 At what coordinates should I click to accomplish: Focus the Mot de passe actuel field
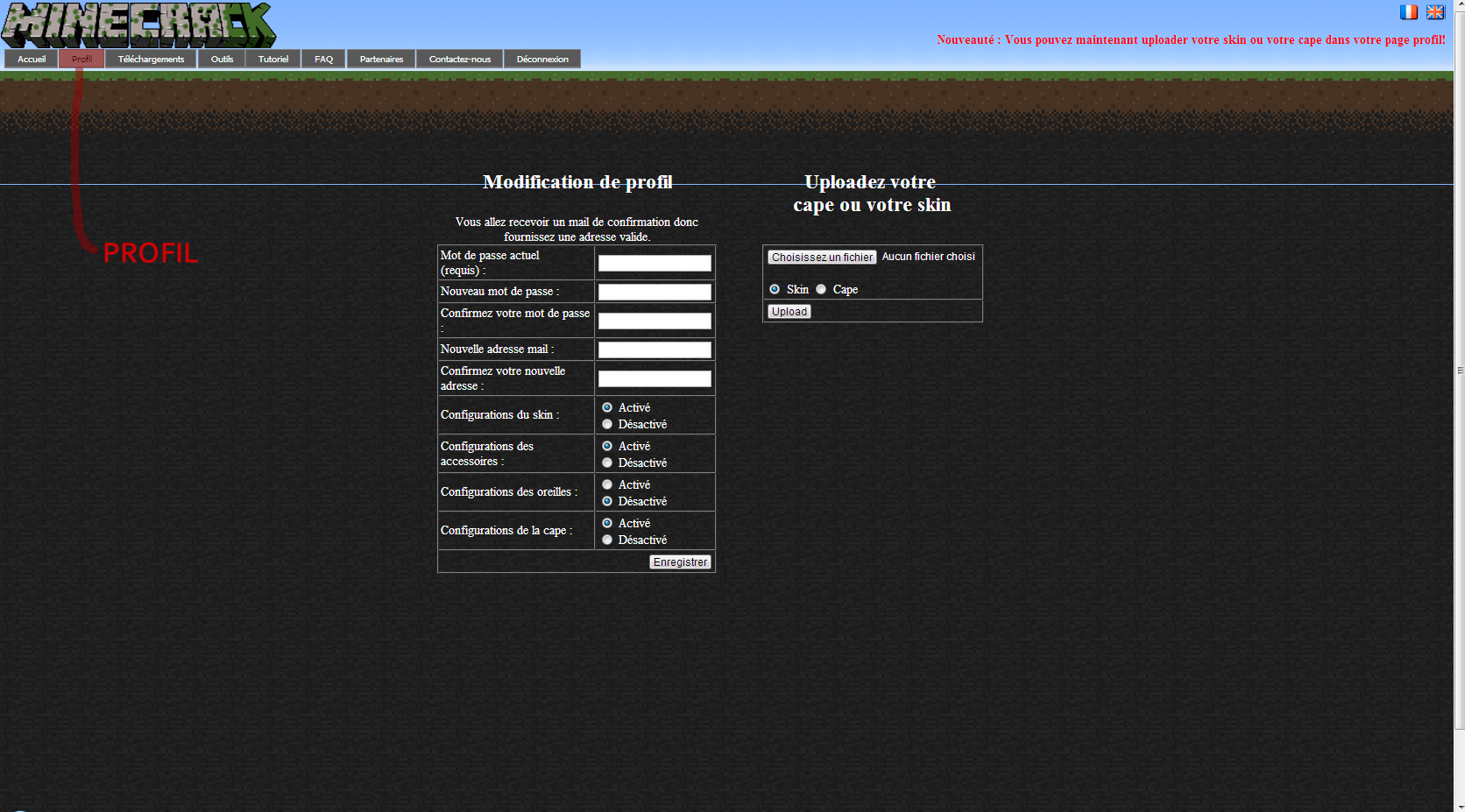pos(655,264)
